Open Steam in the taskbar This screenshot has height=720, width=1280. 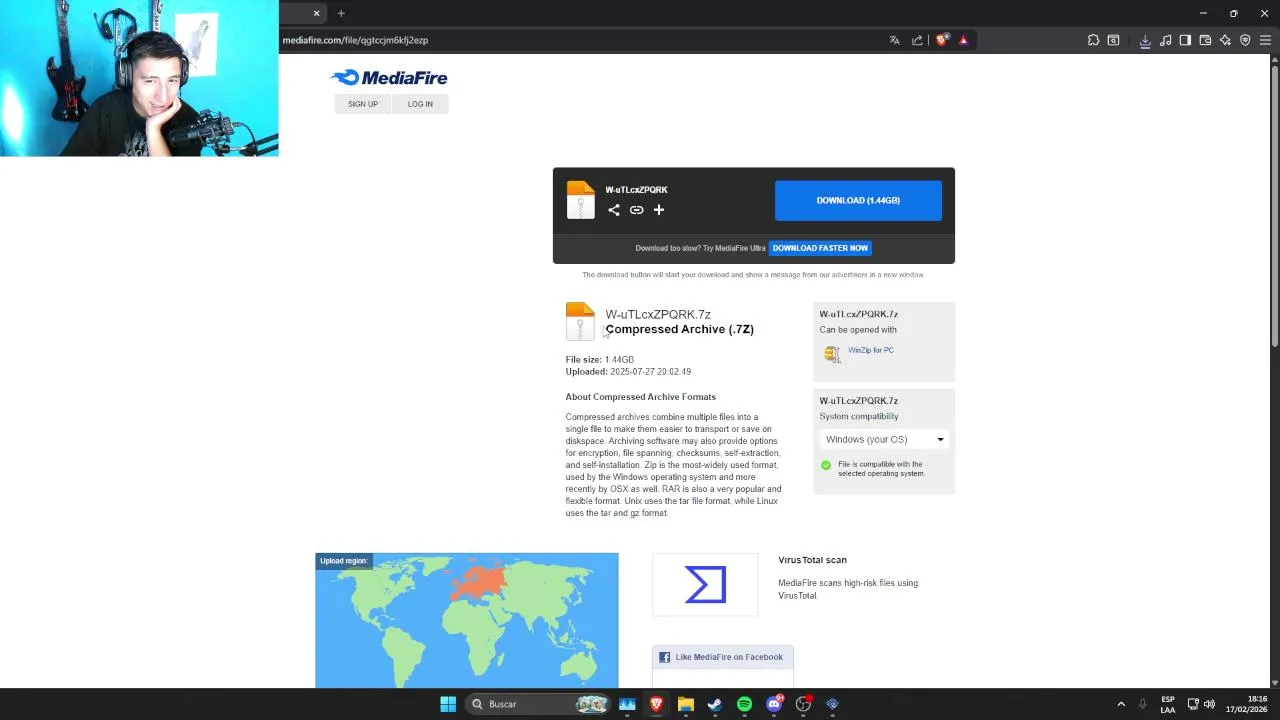click(714, 704)
